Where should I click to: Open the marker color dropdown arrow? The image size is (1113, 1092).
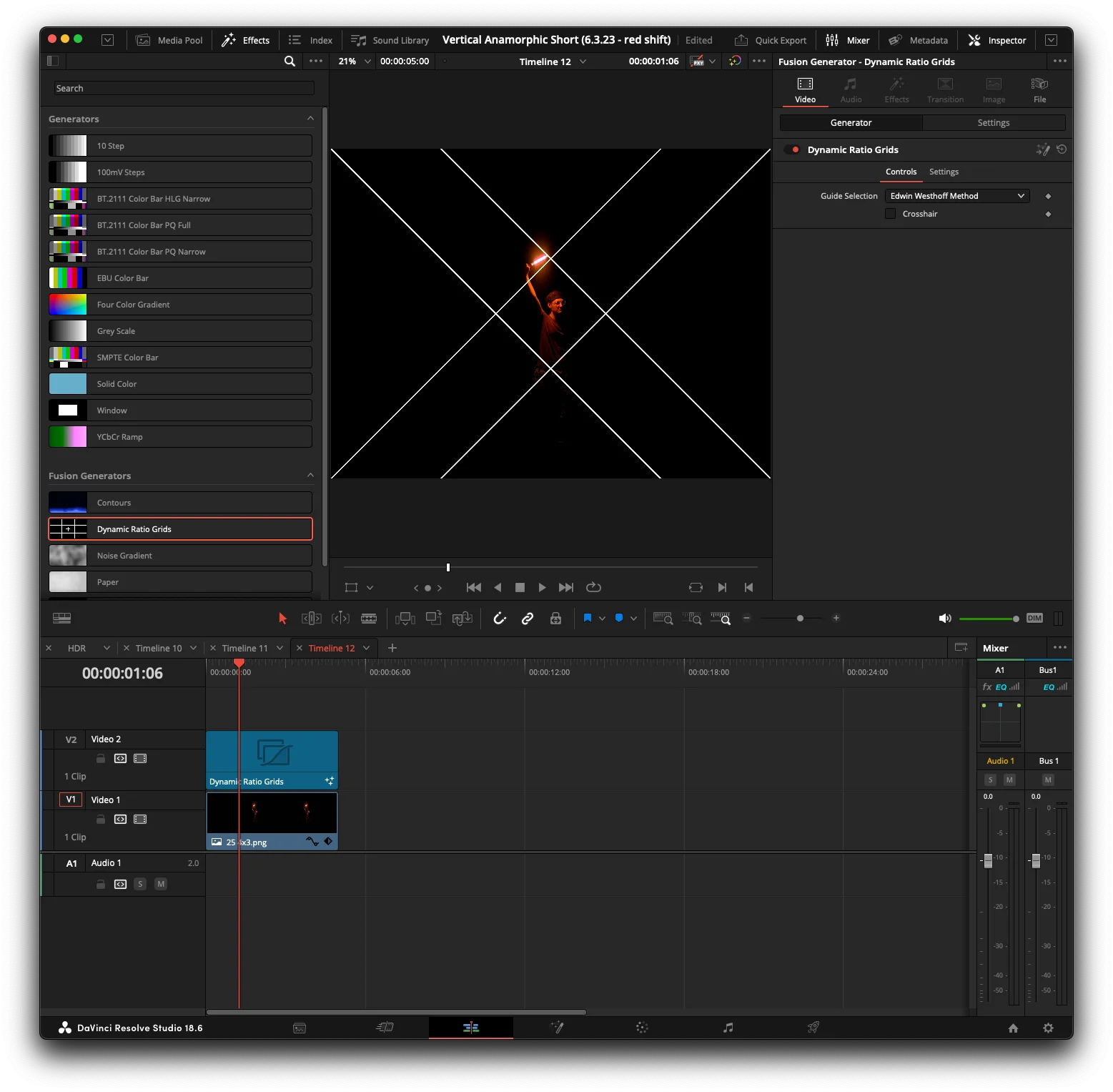pyautogui.click(x=633, y=619)
